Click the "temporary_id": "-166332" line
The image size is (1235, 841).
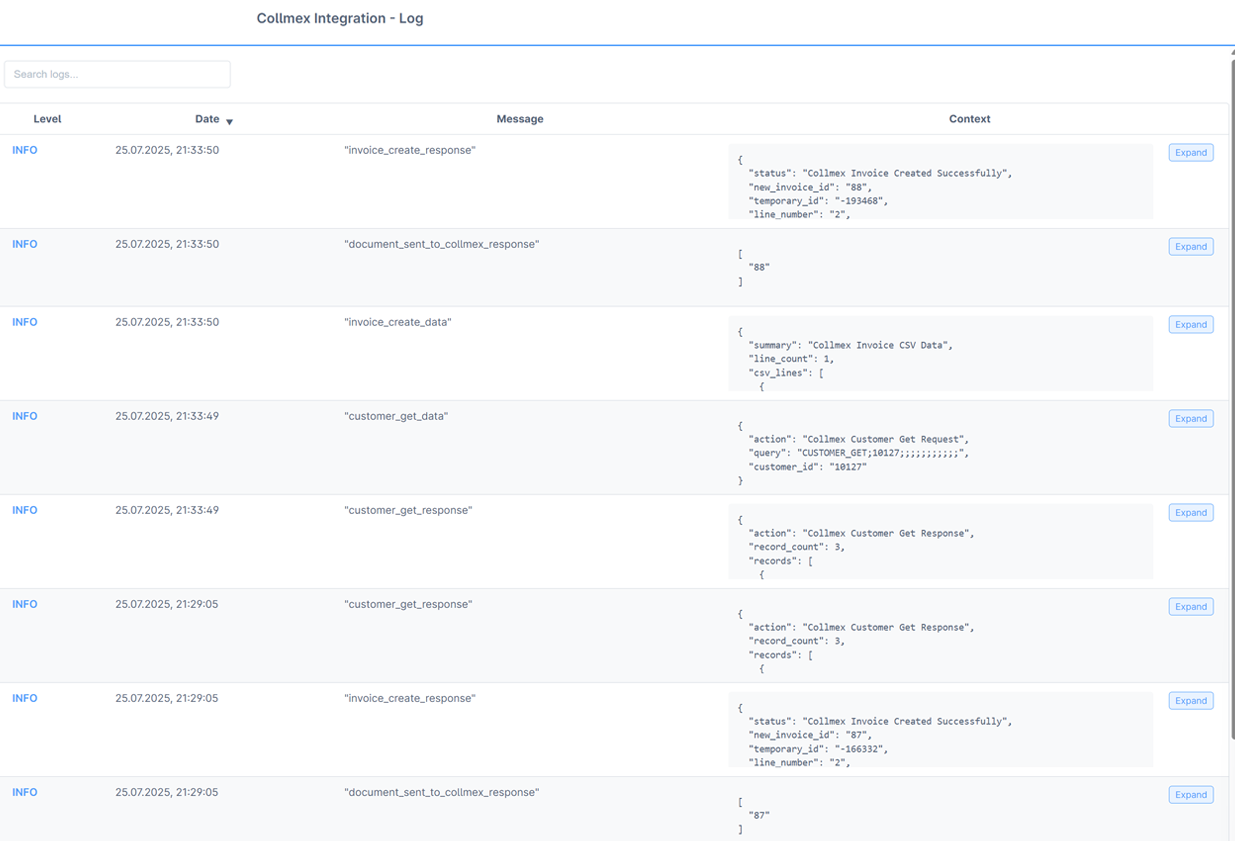pos(818,749)
